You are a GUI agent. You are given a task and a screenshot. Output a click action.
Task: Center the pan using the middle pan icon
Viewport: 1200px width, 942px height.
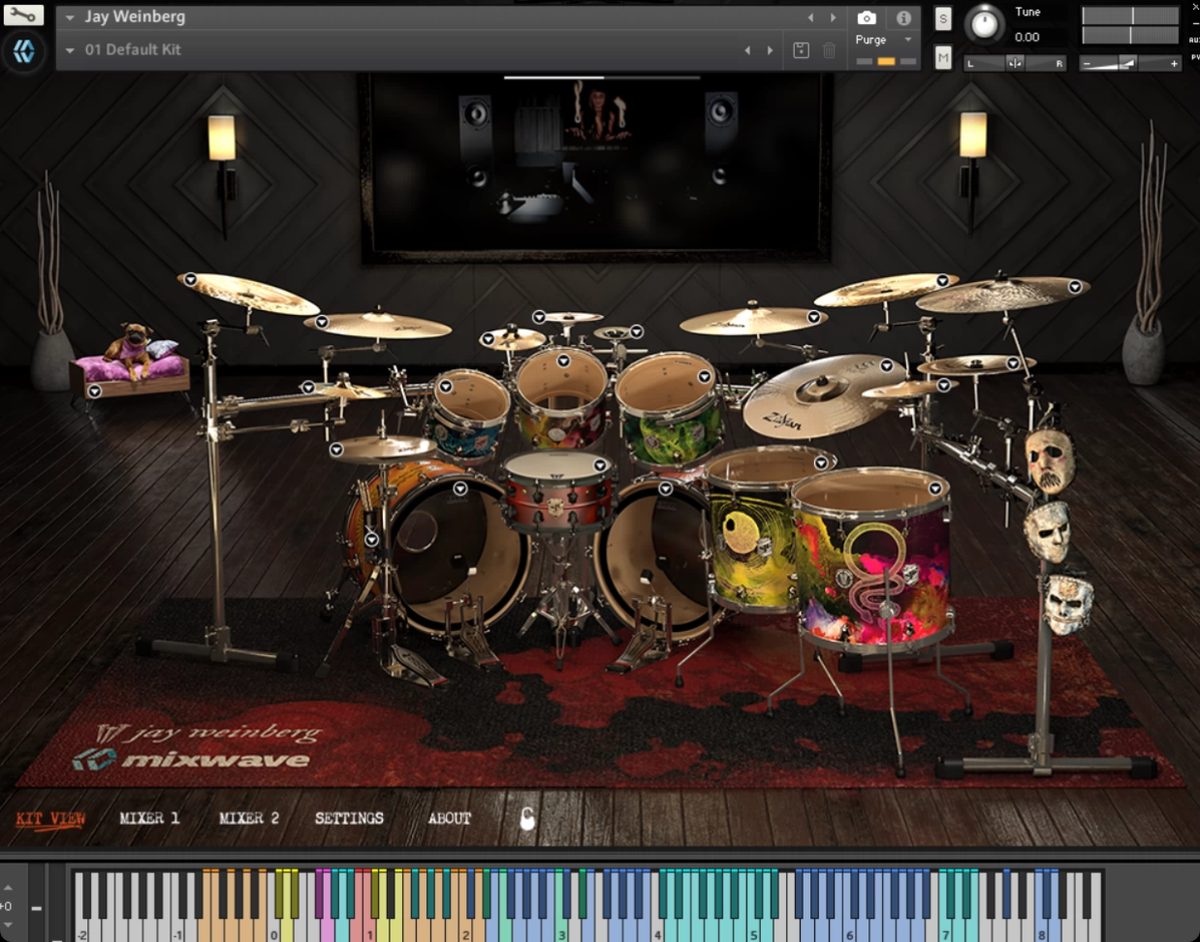[x=1015, y=63]
